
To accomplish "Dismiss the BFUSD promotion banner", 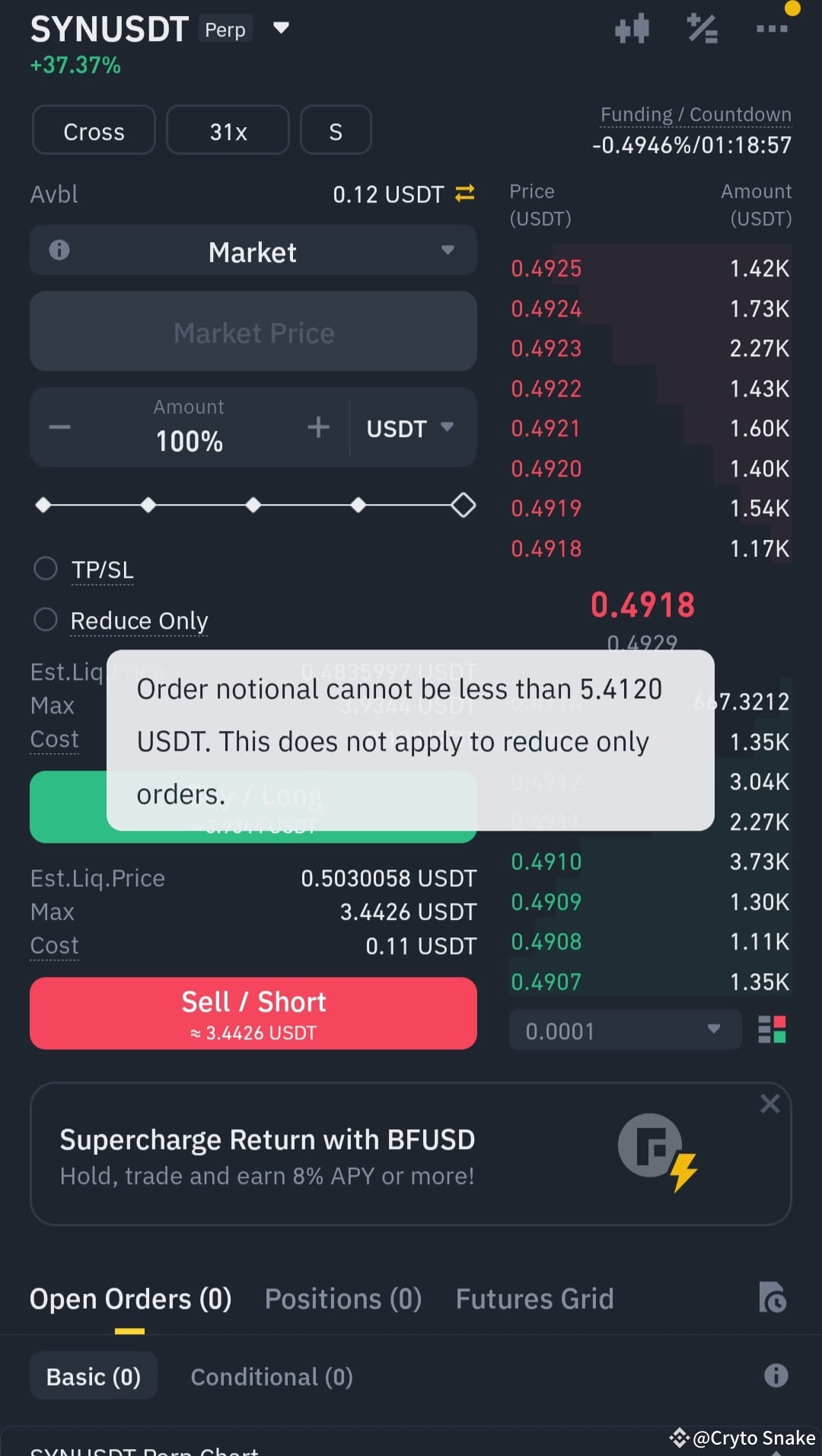I will [769, 1103].
